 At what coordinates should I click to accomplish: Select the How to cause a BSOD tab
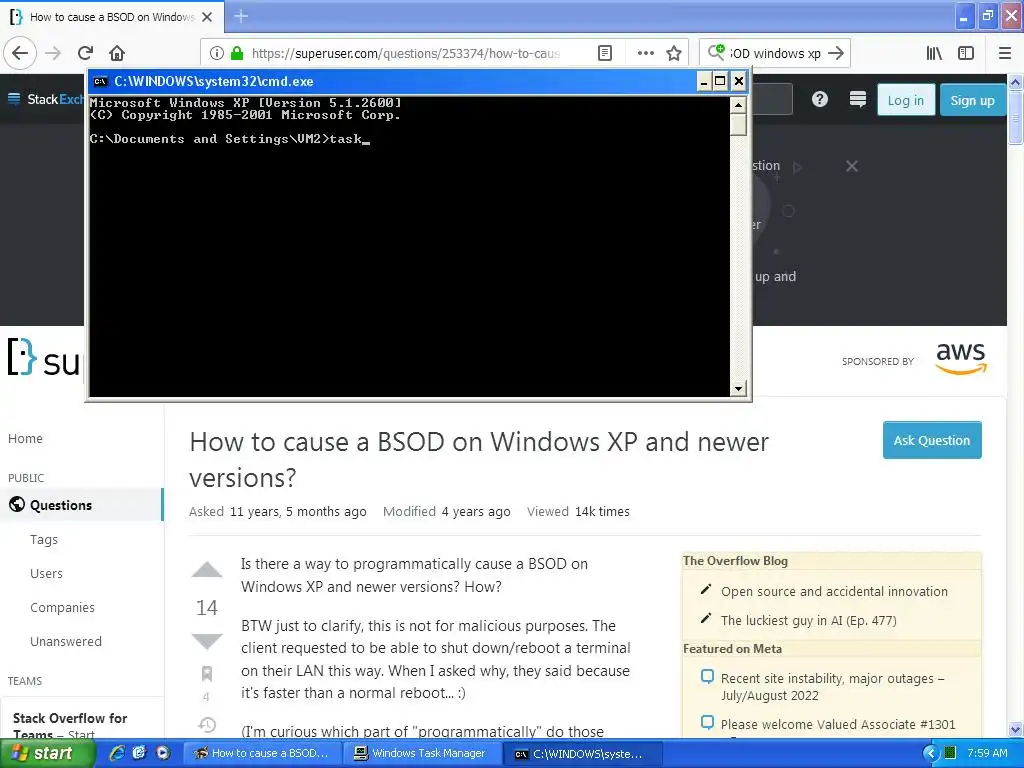[112, 17]
